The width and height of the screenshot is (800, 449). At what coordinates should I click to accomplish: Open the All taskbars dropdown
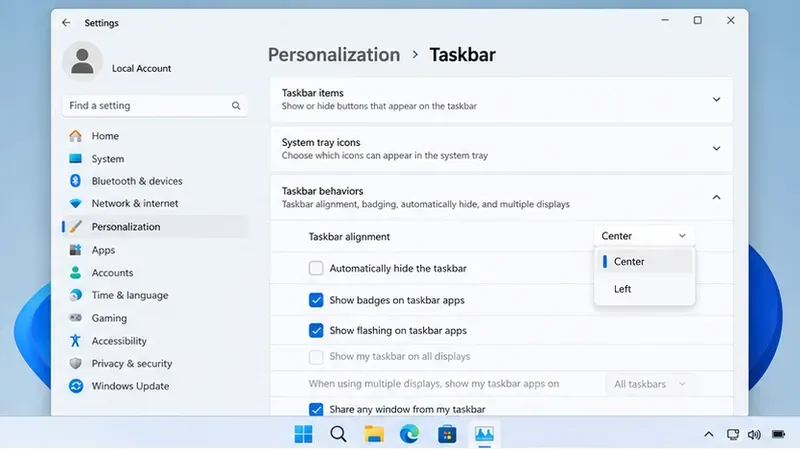[x=650, y=384]
